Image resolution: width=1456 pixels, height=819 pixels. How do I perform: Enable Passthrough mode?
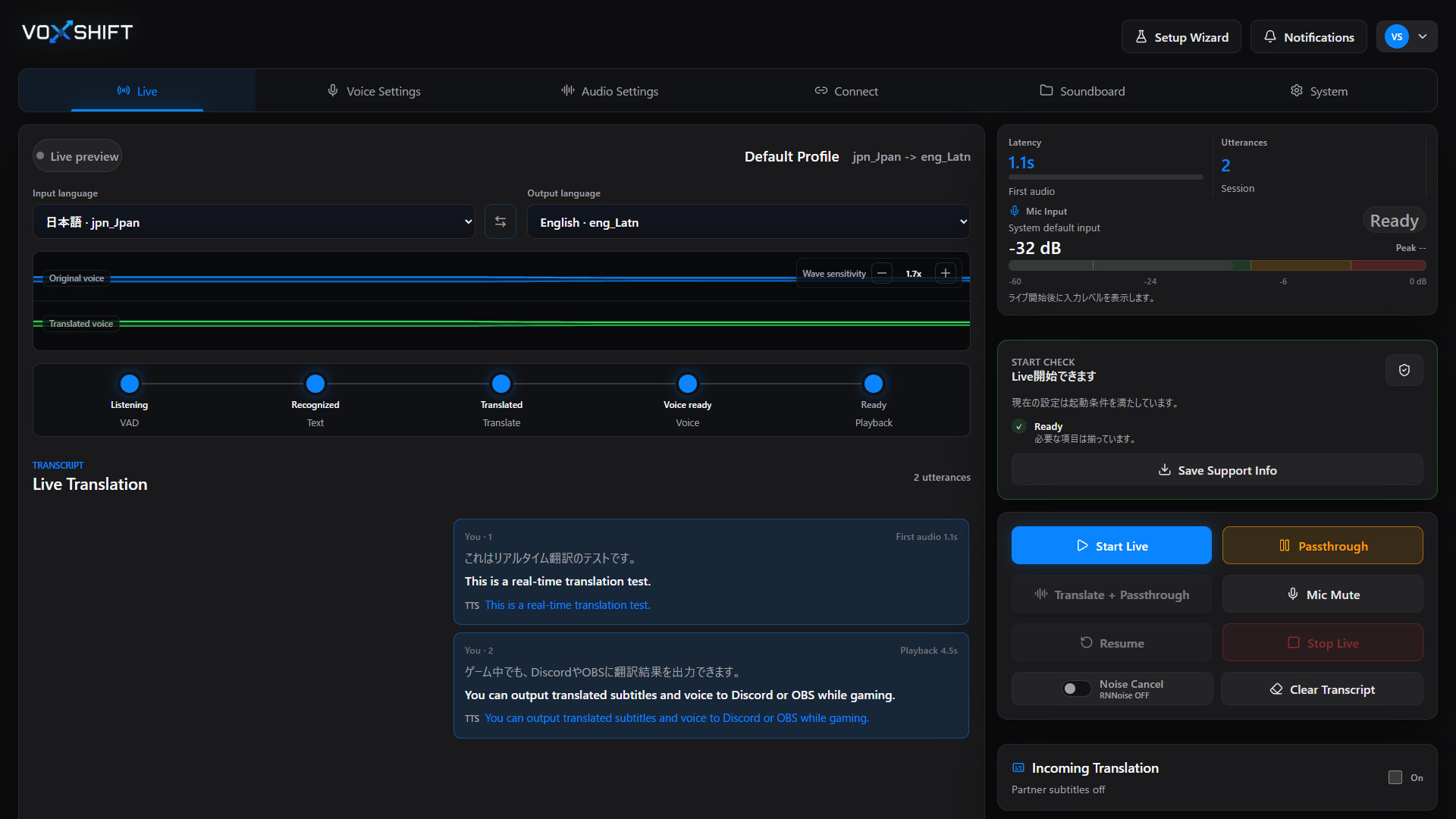(1323, 546)
